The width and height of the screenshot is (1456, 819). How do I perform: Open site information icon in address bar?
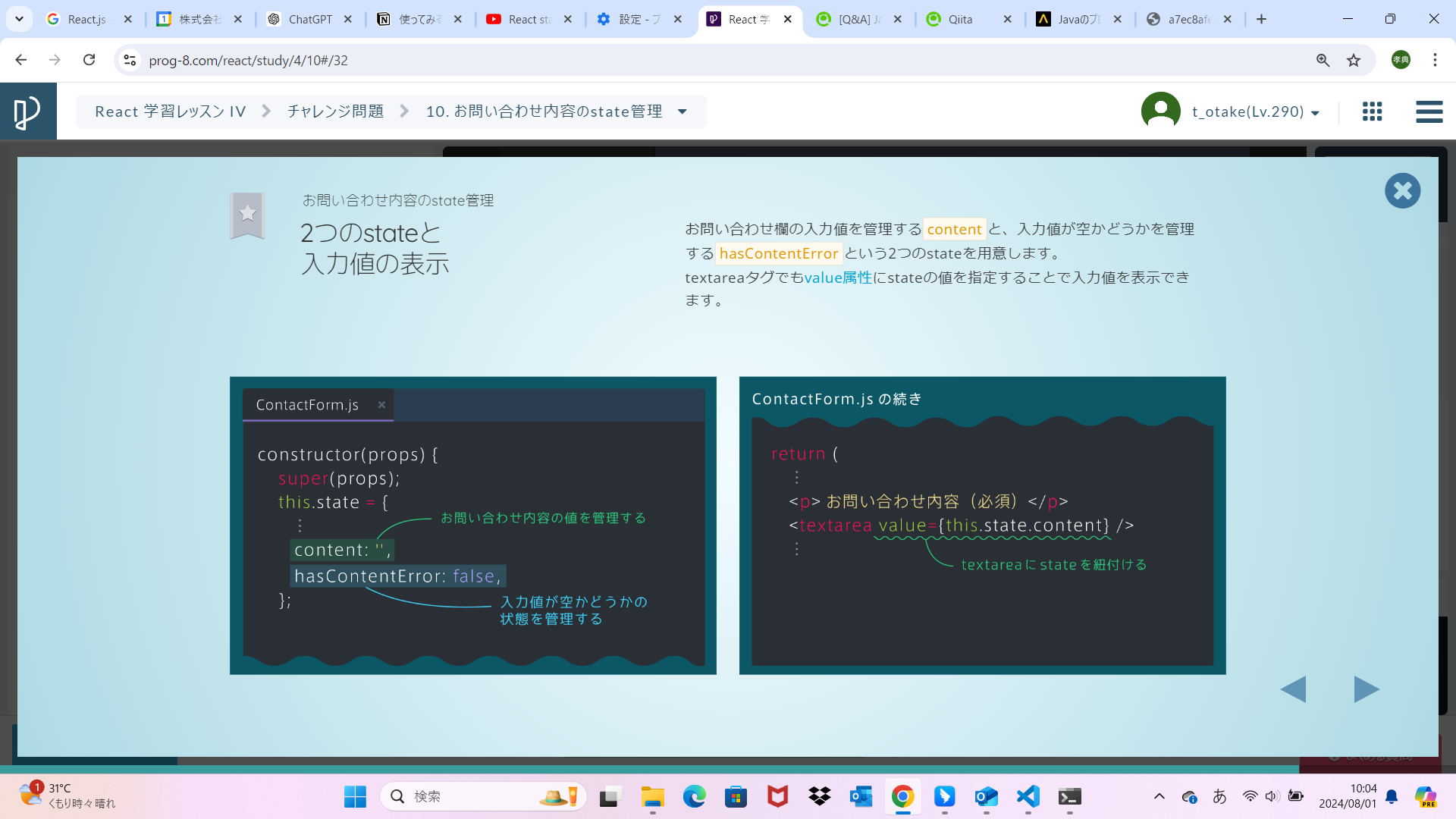click(x=130, y=60)
